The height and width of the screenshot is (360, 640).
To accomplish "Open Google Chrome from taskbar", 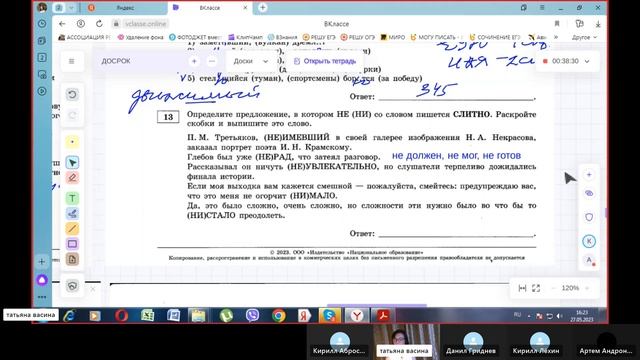I will pos(279,316).
